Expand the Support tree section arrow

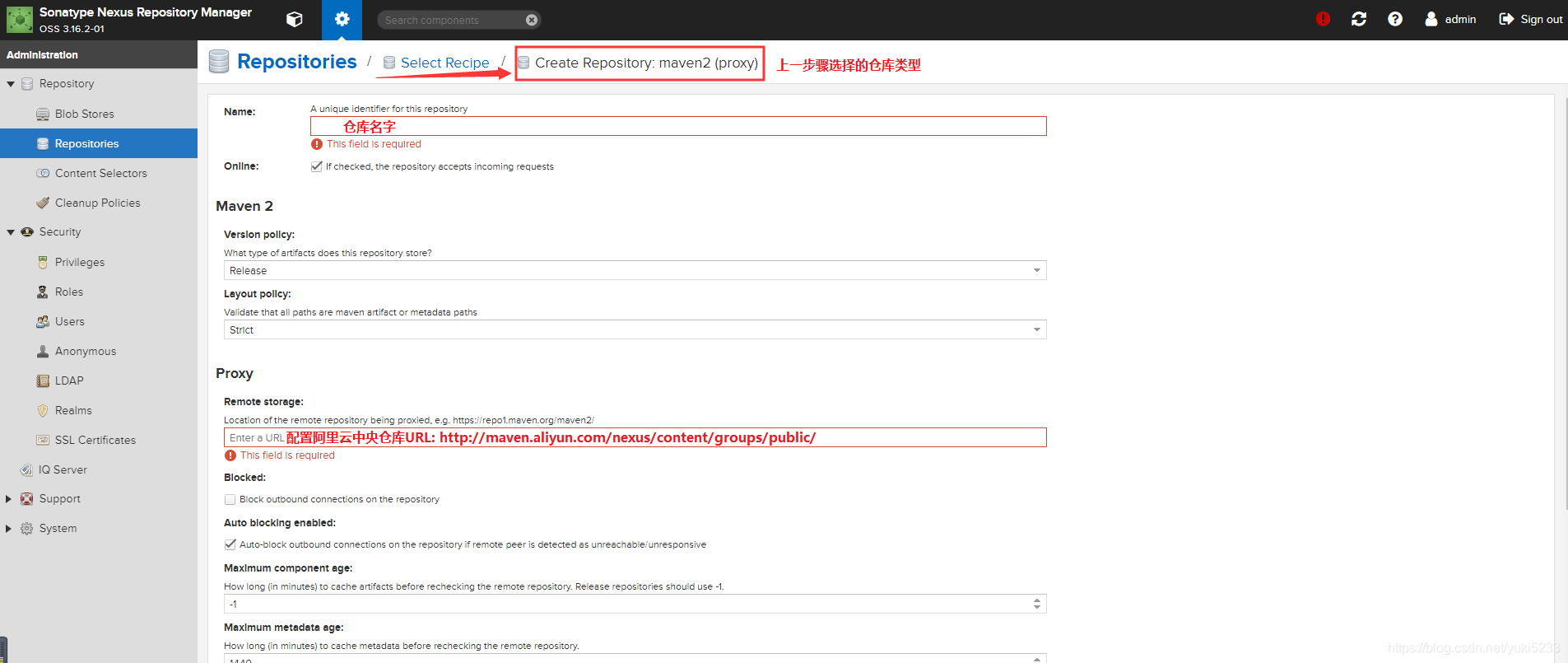coord(8,498)
